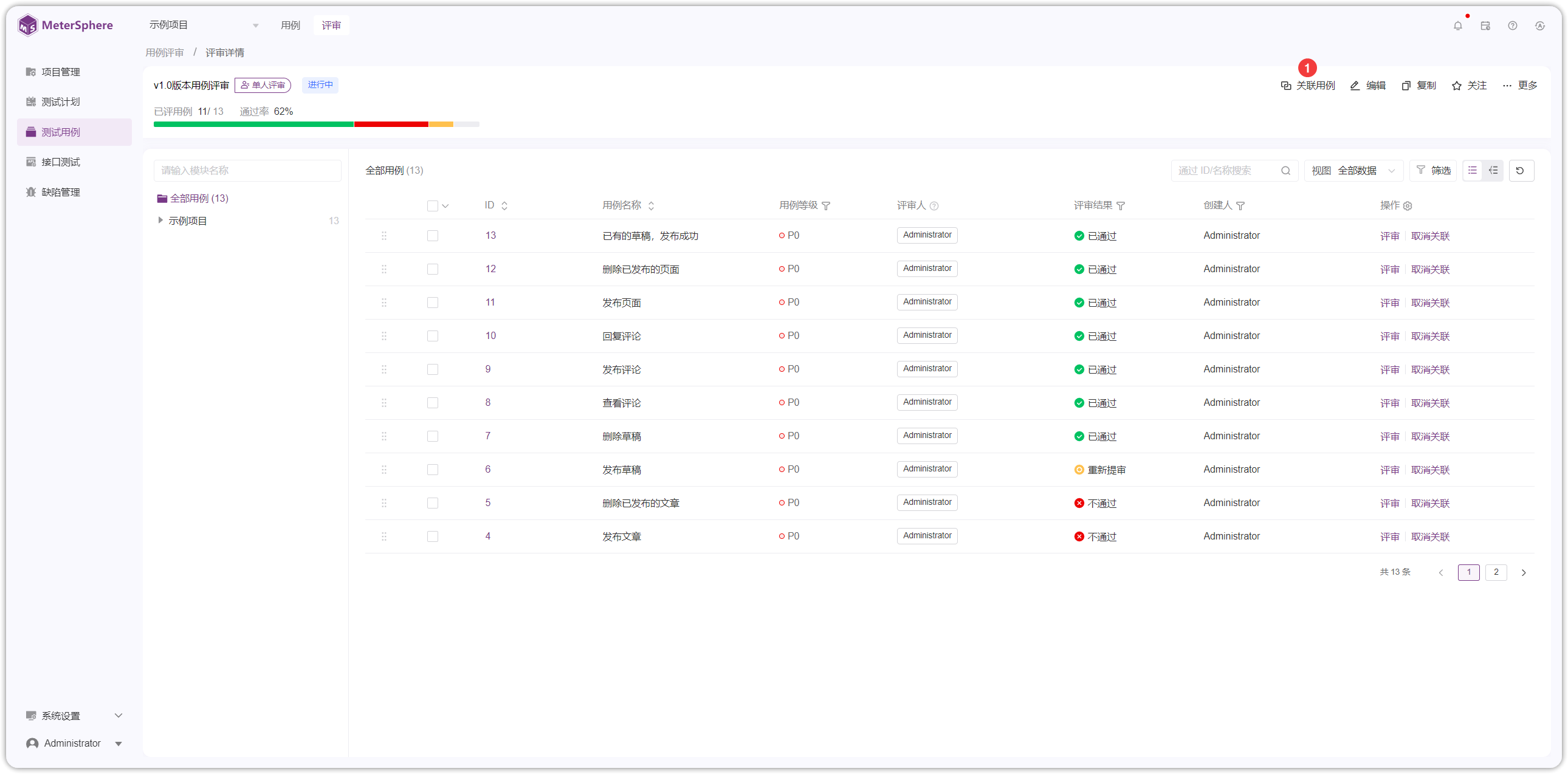Open the notifications bell icon
This screenshot has width=1568, height=774.
click(x=1457, y=26)
